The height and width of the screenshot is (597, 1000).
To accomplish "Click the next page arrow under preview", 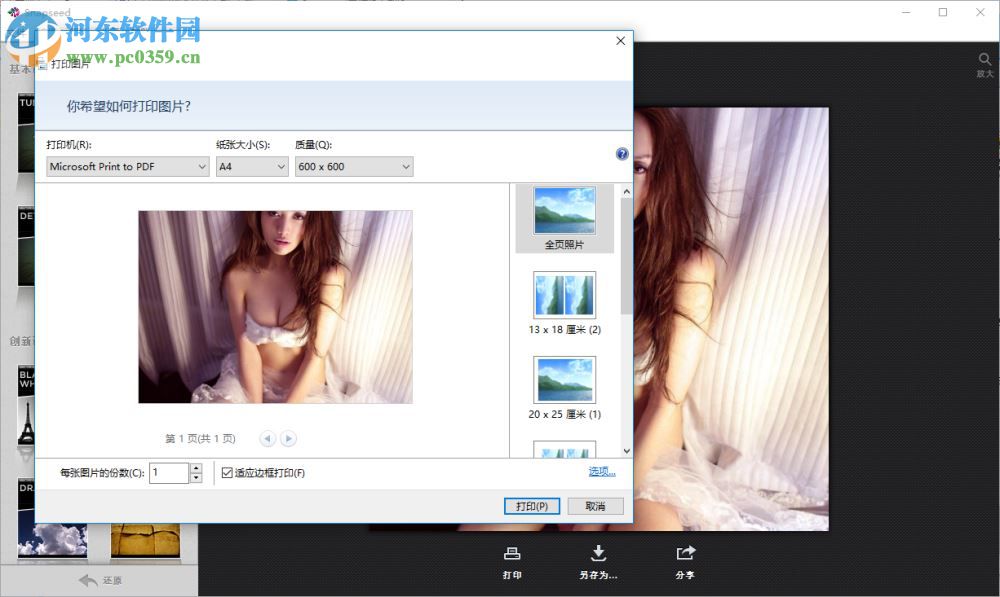I will (x=288, y=438).
